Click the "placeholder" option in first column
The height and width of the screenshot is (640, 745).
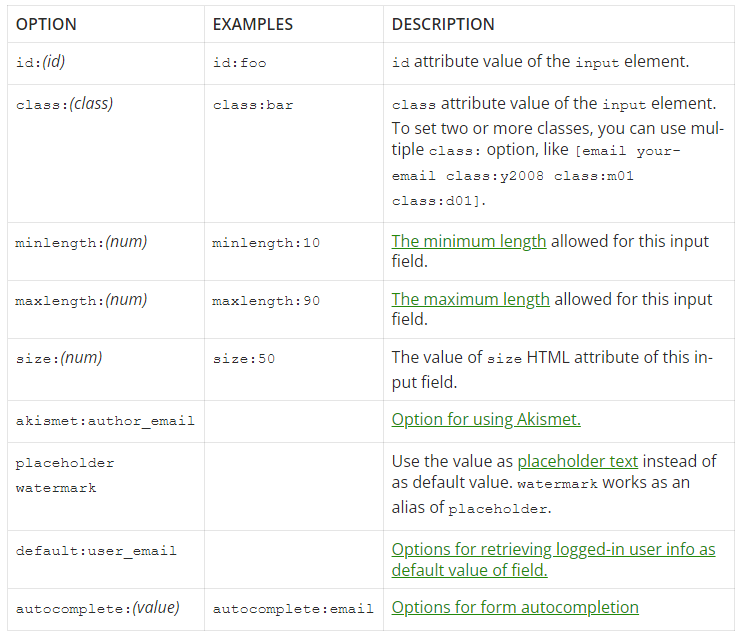point(65,463)
